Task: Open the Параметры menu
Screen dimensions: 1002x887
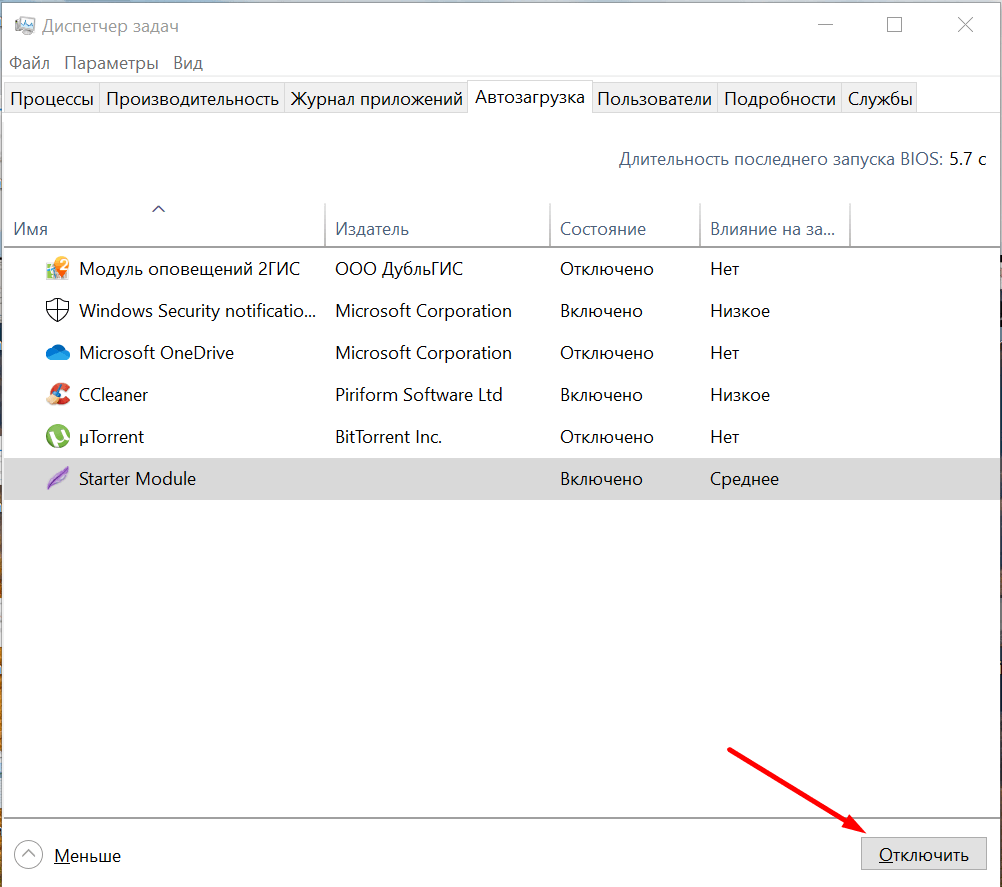Action: tap(111, 63)
